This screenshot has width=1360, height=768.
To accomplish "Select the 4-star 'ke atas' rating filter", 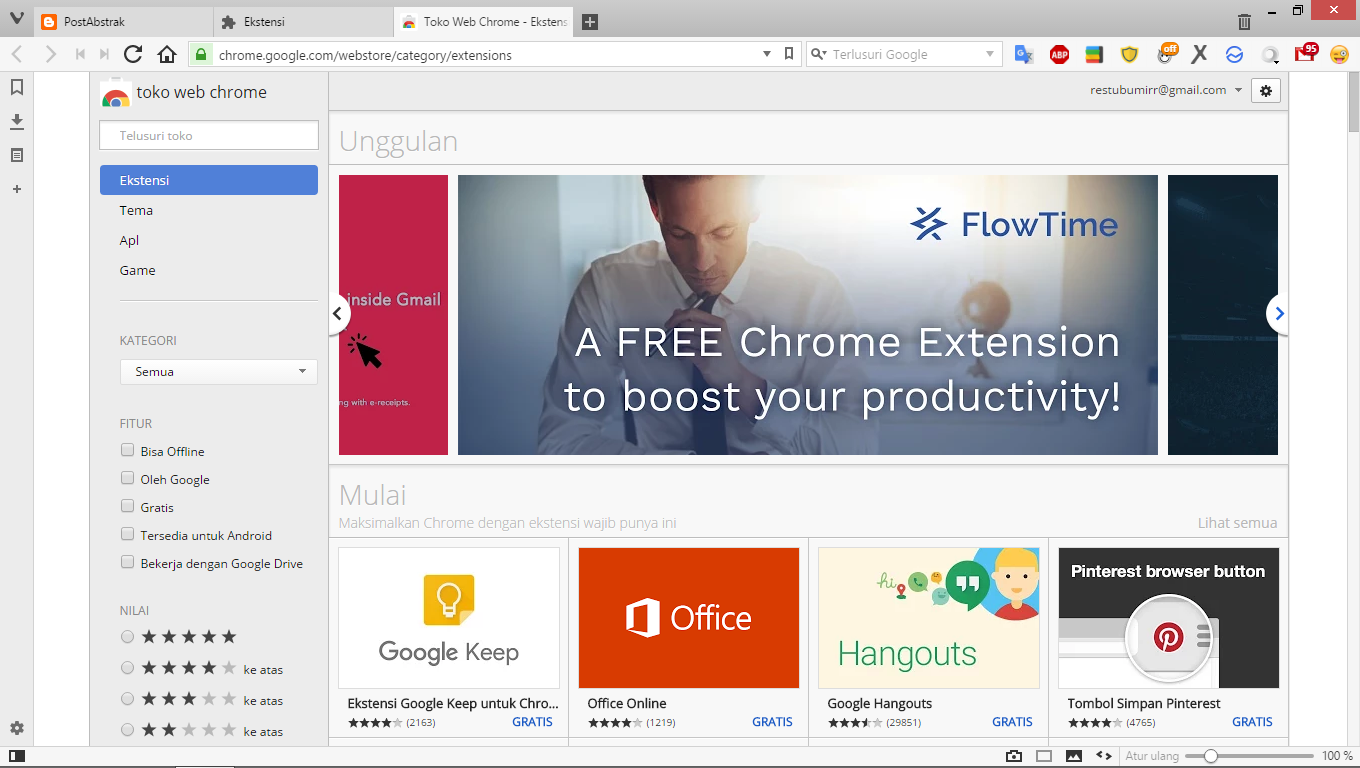I will (127, 667).
